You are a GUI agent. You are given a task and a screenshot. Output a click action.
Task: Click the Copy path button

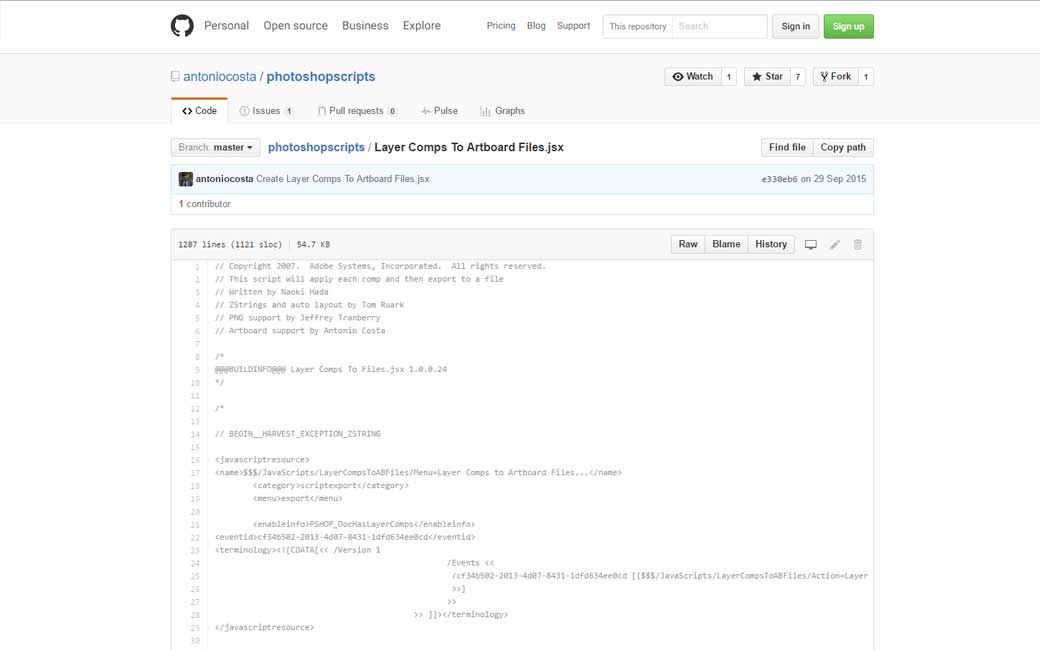click(843, 147)
